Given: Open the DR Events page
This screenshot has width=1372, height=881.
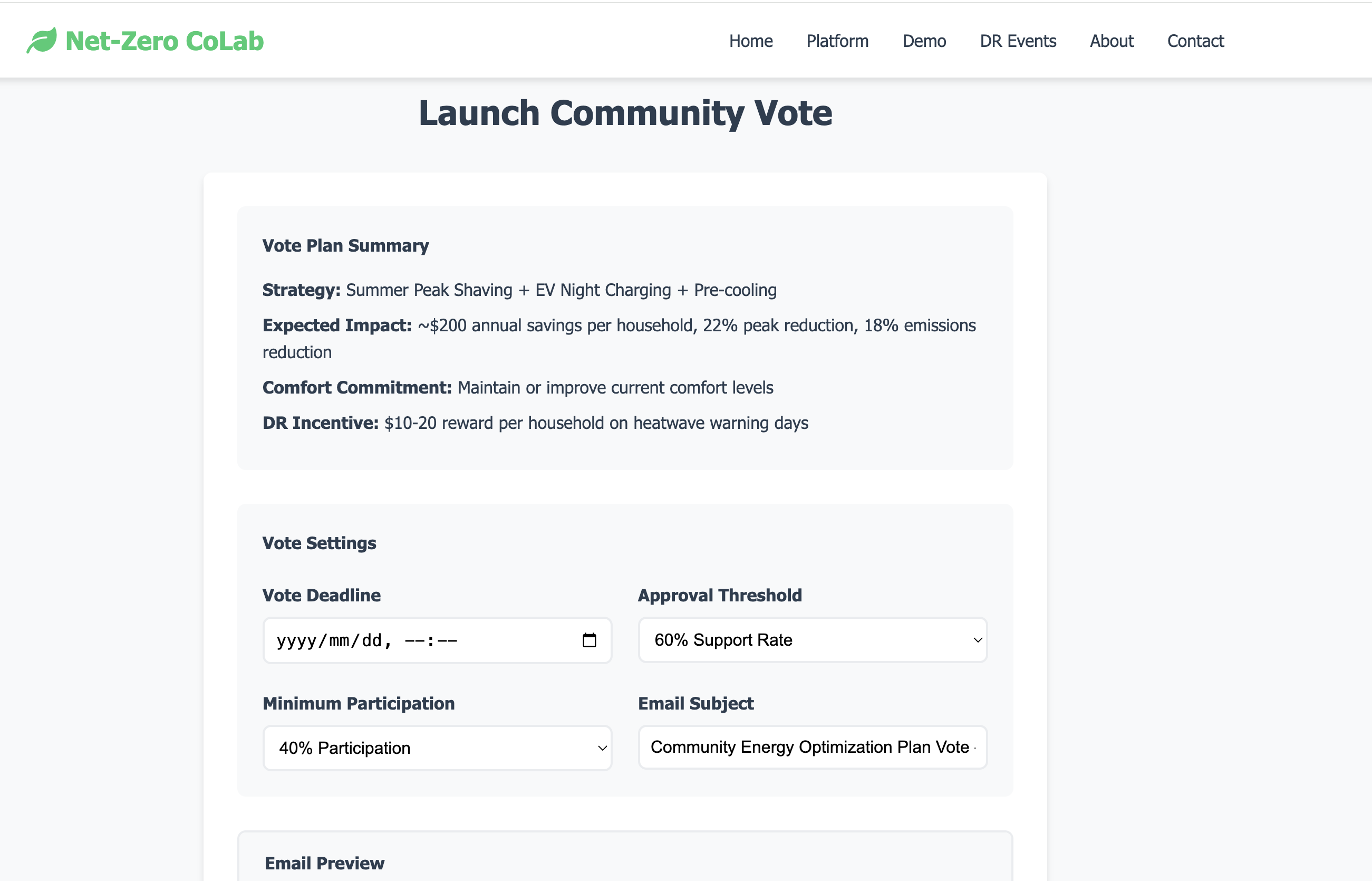Looking at the screenshot, I should pyautogui.click(x=1018, y=41).
